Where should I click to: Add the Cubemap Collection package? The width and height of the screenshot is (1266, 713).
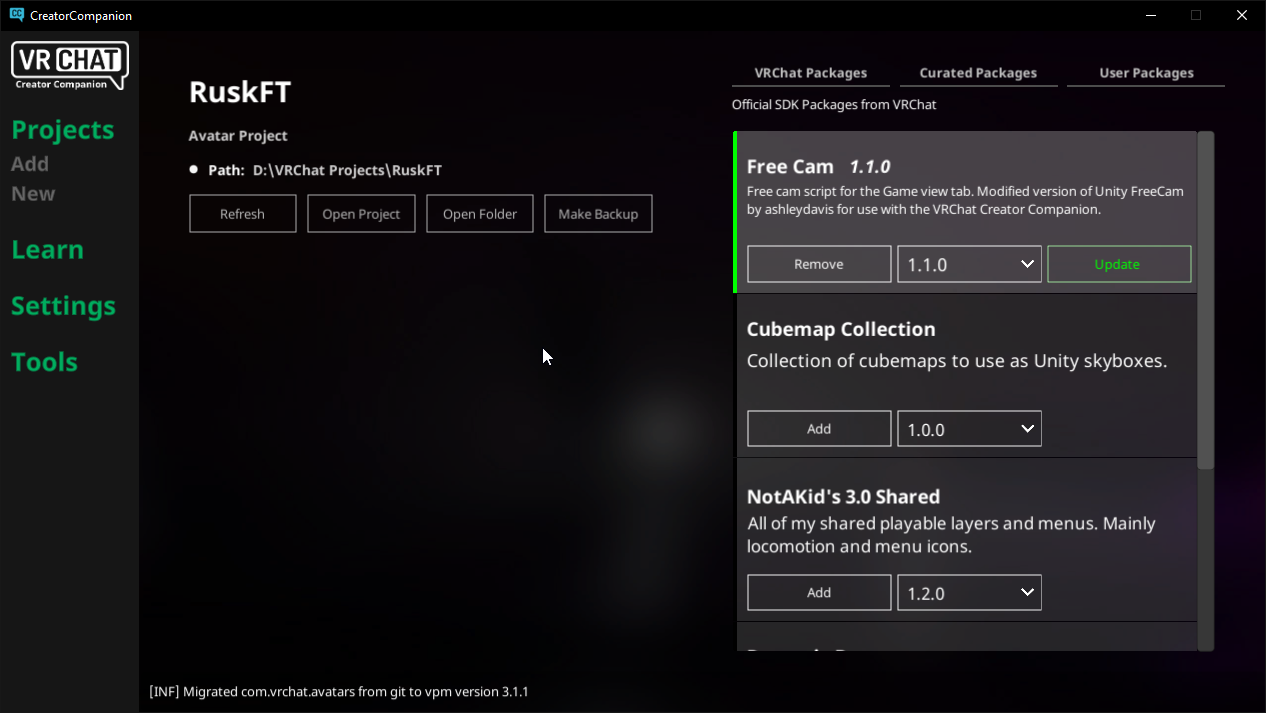tap(819, 428)
